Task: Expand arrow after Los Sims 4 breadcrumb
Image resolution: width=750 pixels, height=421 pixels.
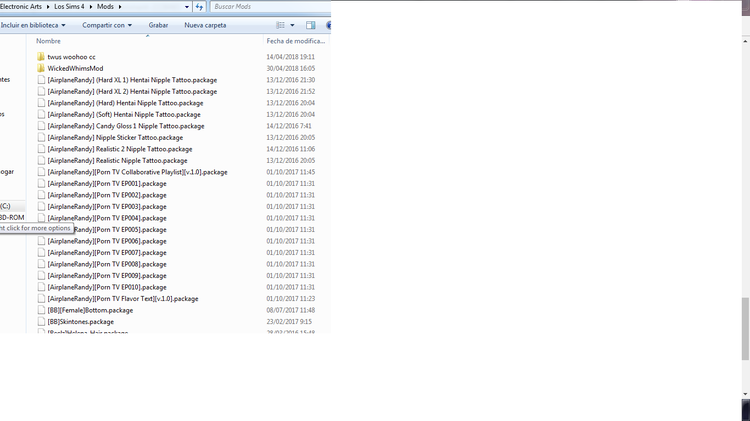Action: pos(91,7)
